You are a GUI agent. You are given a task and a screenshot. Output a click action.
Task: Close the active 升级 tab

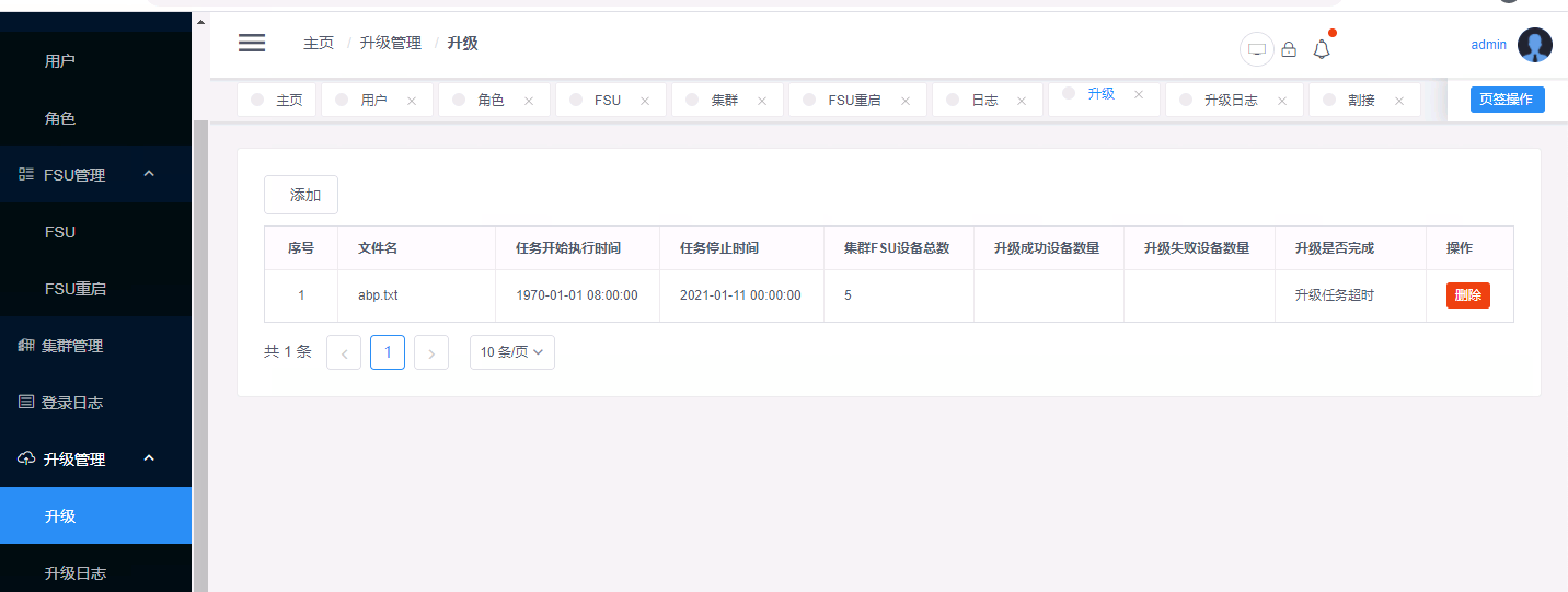tap(1138, 94)
